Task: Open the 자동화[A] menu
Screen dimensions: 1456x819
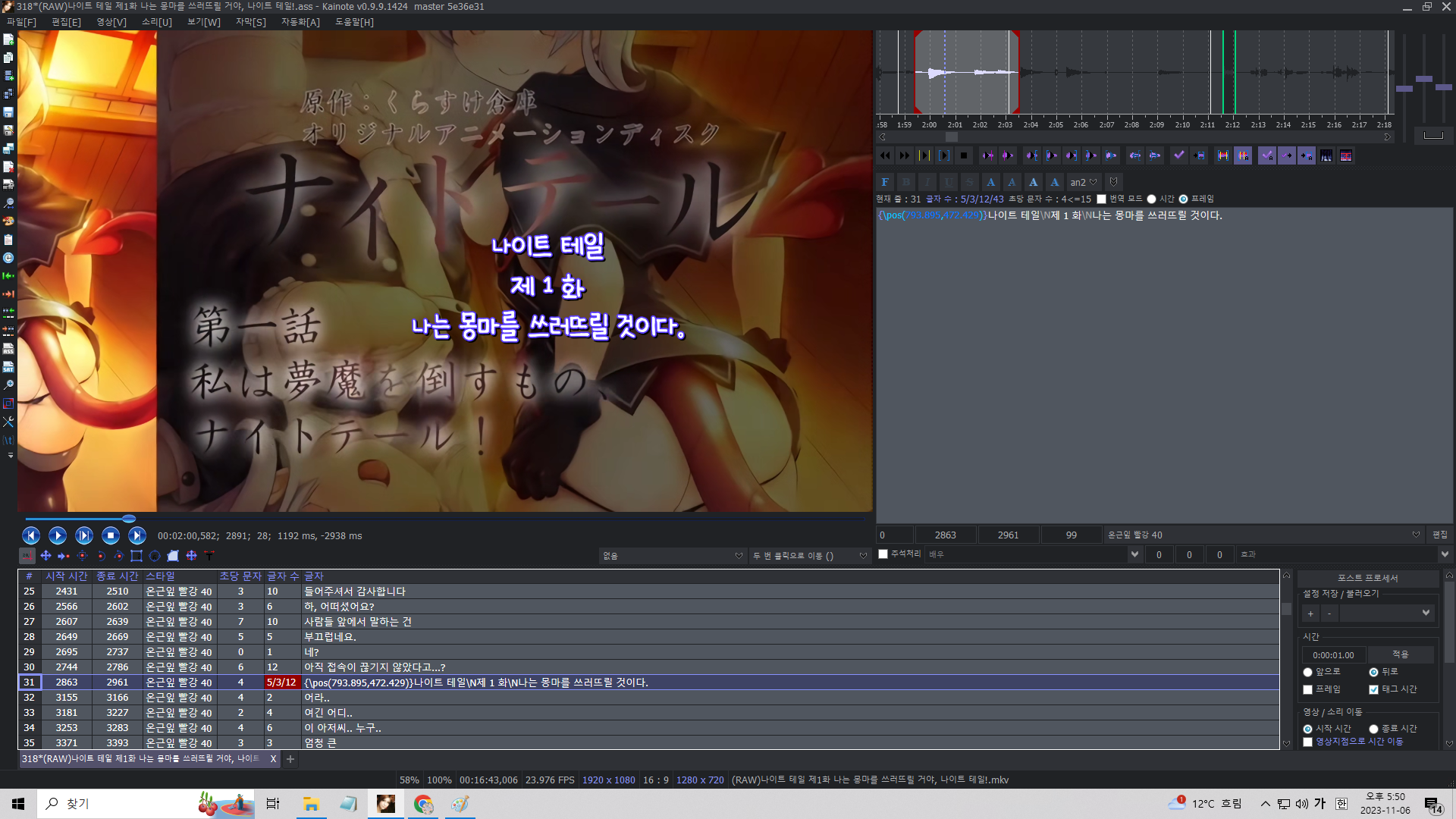Action: [x=301, y=22]
